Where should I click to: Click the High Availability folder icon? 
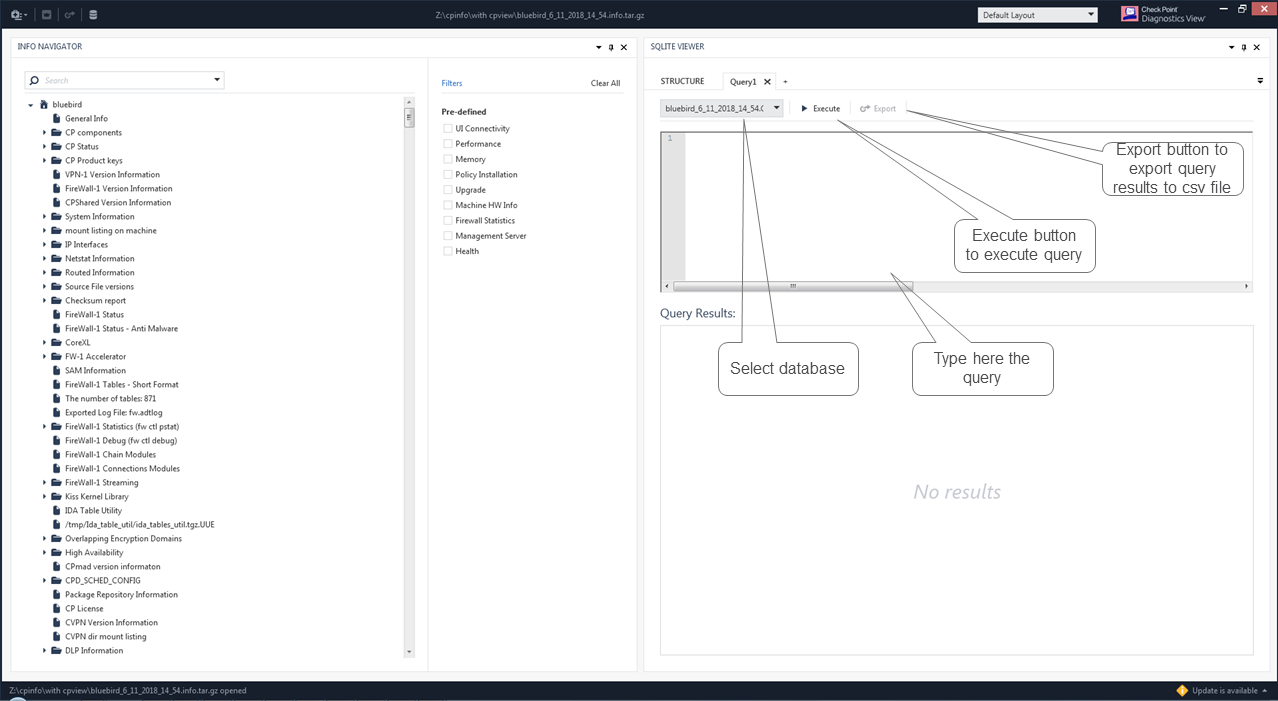point(56,552)
